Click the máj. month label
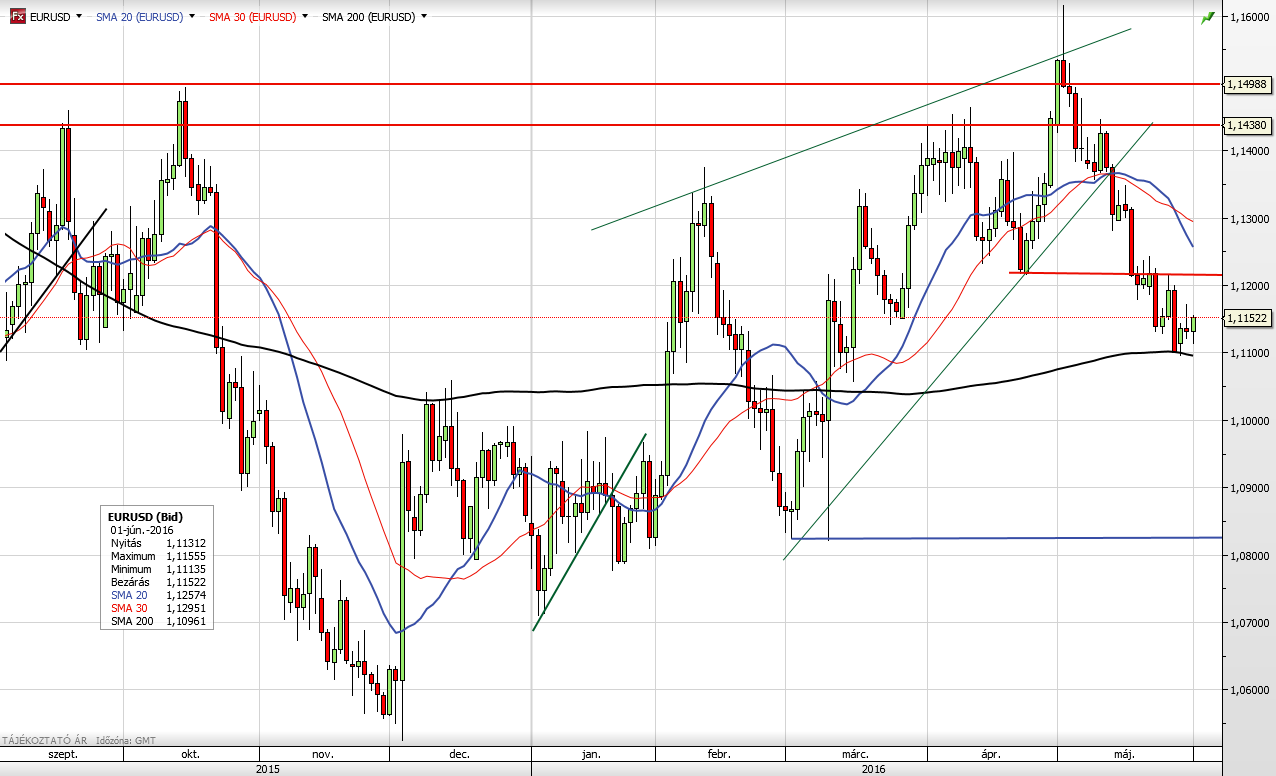Image resolution: width=1276 pixels, height=776 pixels. click(x=1125, y=755)
